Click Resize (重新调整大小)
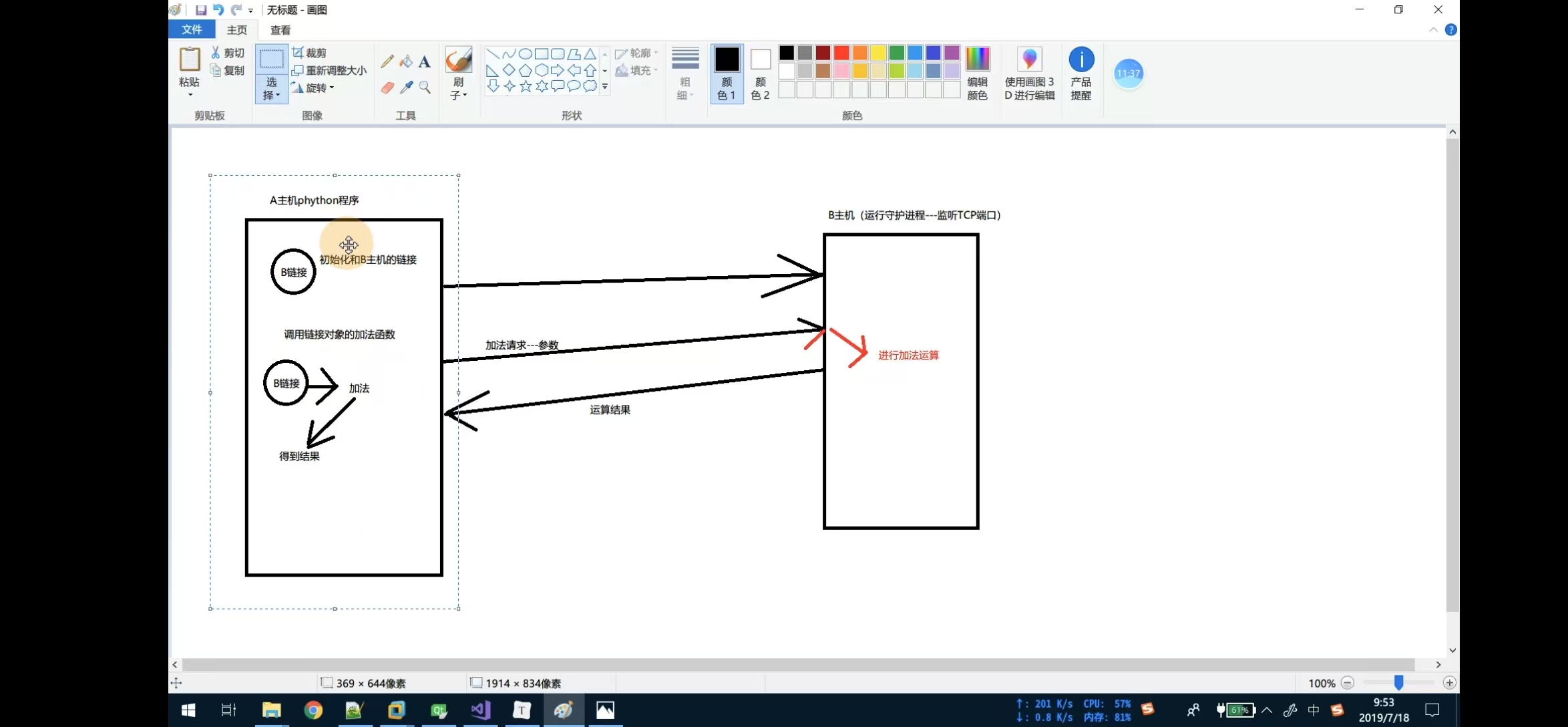Image resolution: width=1568 pixels, height=727 pixels. tap(329, 70)
